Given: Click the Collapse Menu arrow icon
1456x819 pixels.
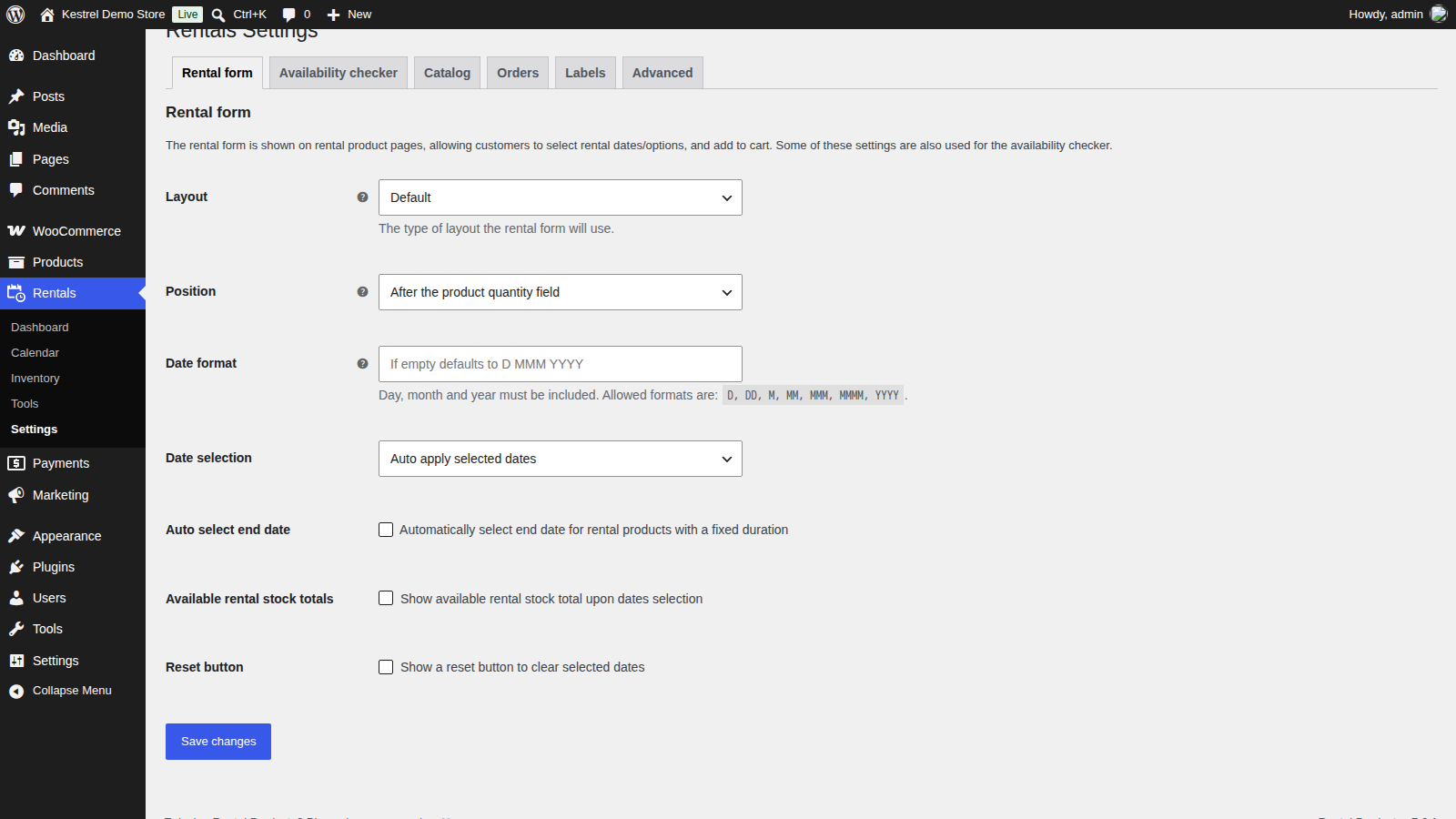Looking at the screenshot, I should point(16,691).
